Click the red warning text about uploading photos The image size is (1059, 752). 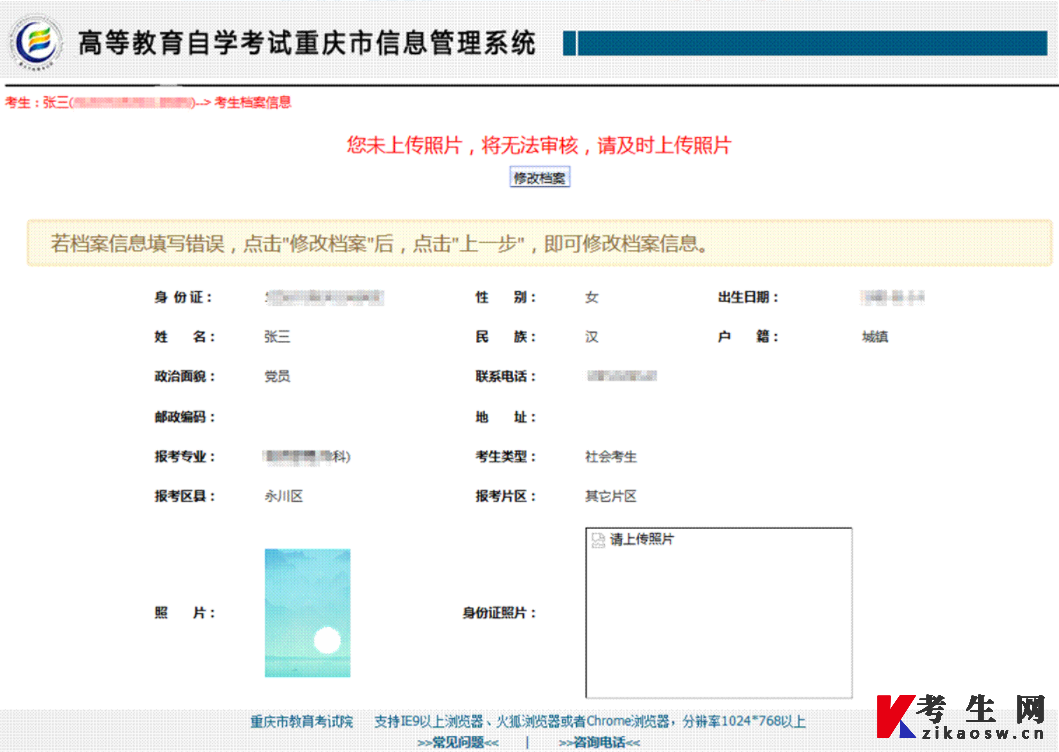coord(537,146)
